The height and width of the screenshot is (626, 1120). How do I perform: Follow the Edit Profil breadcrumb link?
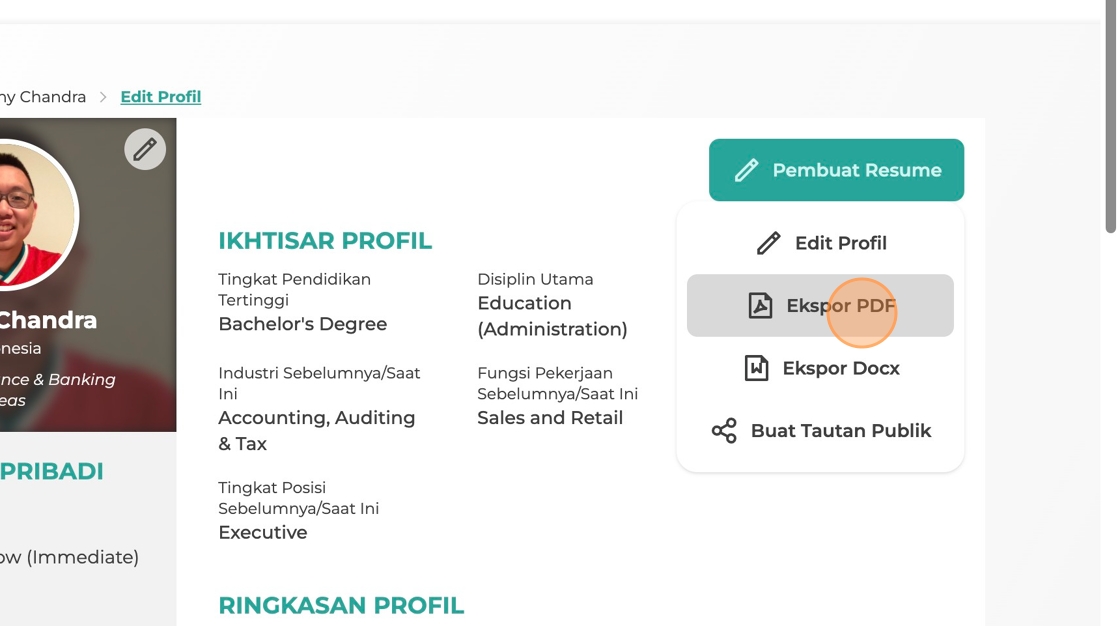tap(161, 96)
